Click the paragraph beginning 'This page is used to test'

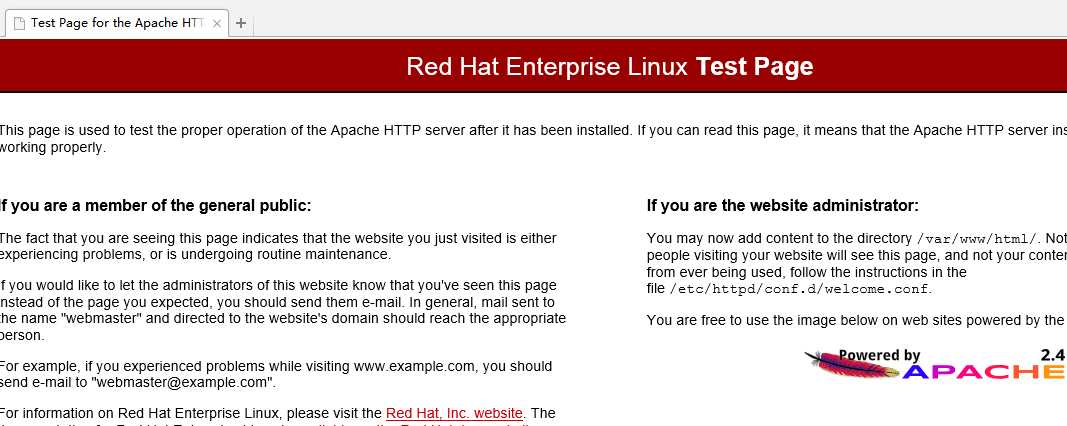(x=534, y=139)
